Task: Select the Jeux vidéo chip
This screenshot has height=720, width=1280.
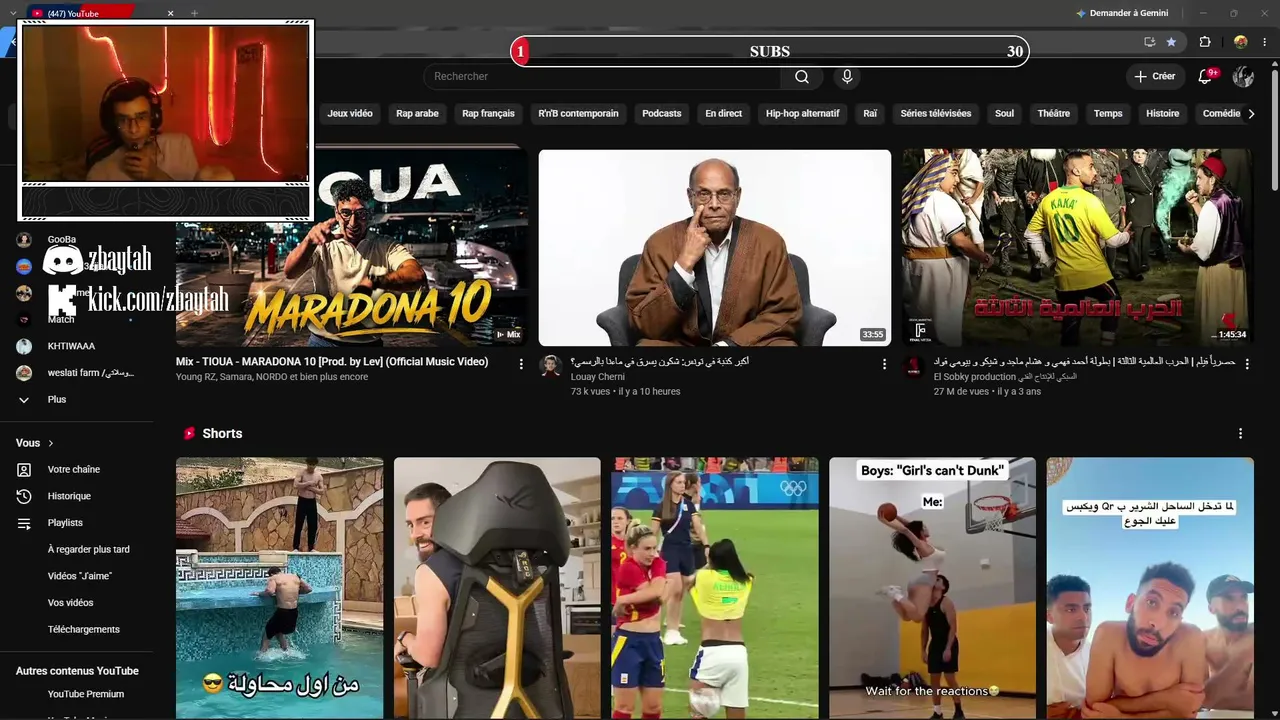Action: coord(350,114)
